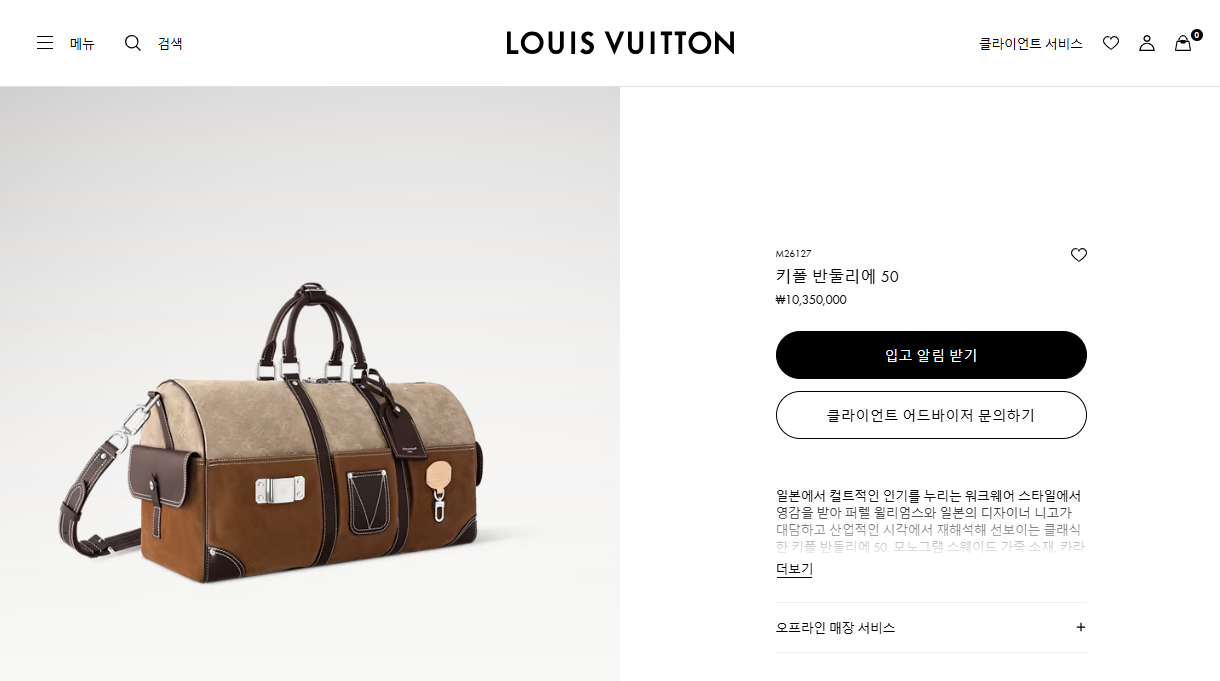The width and height of the screenshot is (1220, 681).
Task: Open the account profile icon
Action: pyautogui.click(x=1147, y=43)
